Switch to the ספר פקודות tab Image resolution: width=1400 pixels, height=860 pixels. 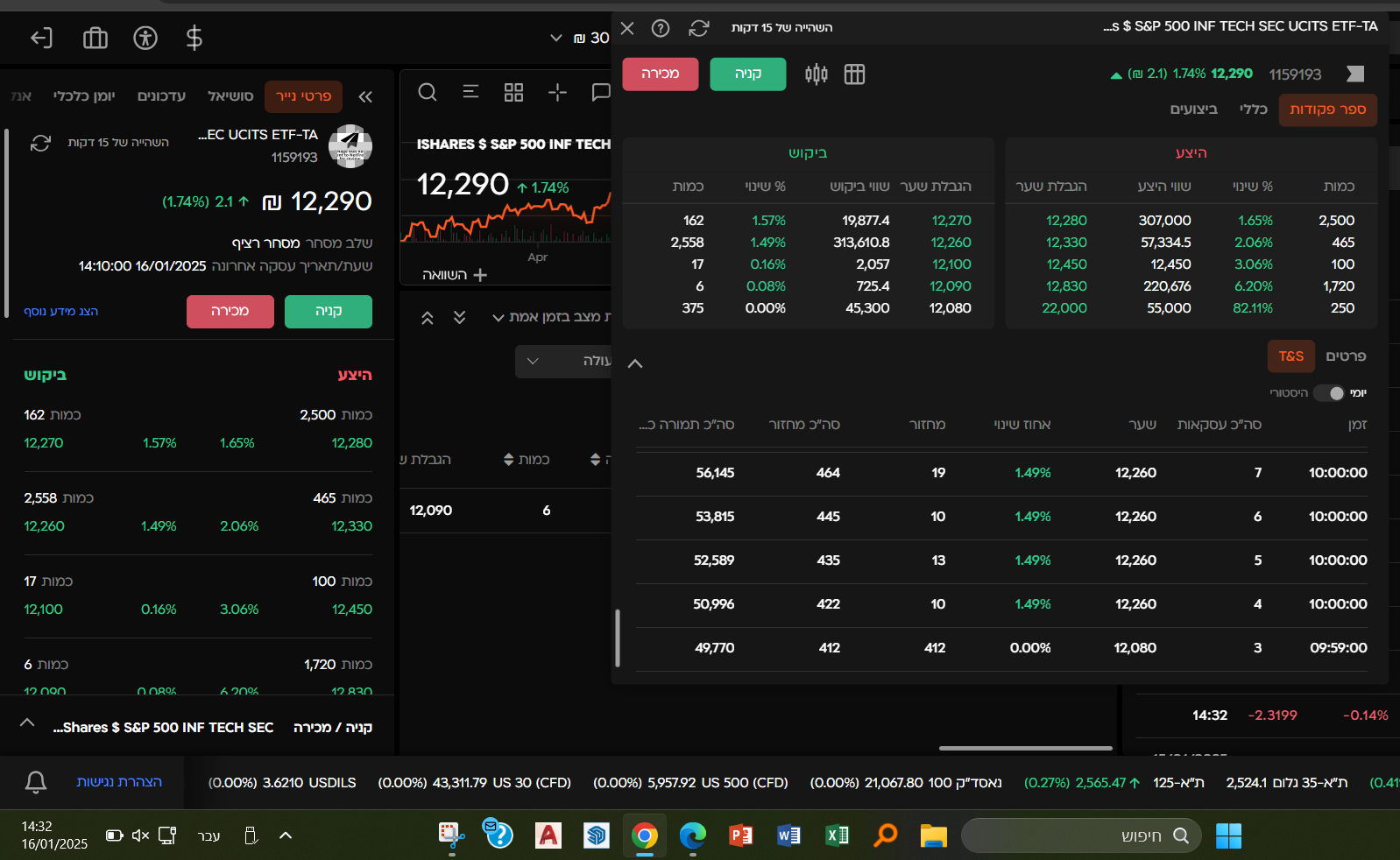click(1328, 109)
